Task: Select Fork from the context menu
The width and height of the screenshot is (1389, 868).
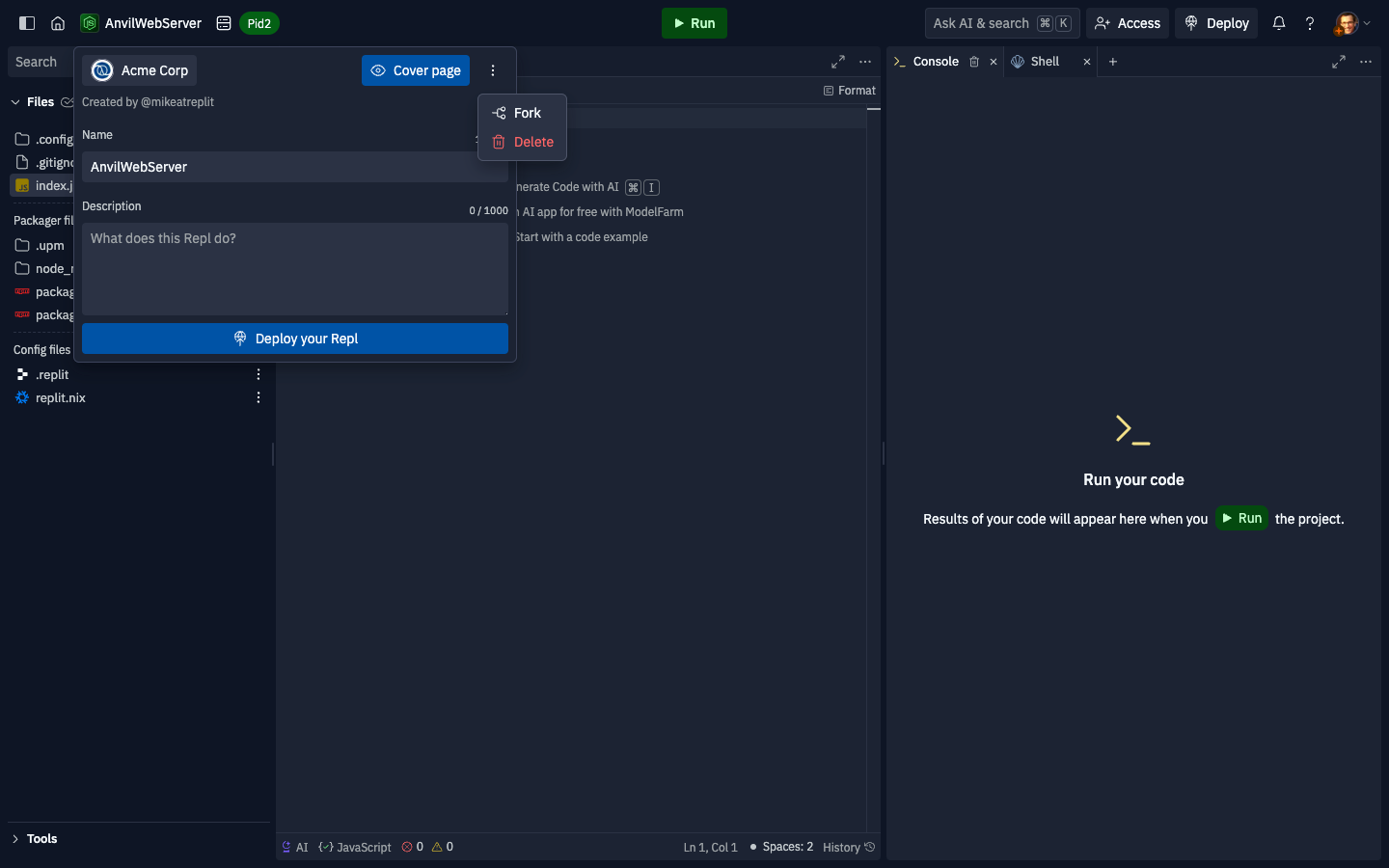Action: click(522, 112)
